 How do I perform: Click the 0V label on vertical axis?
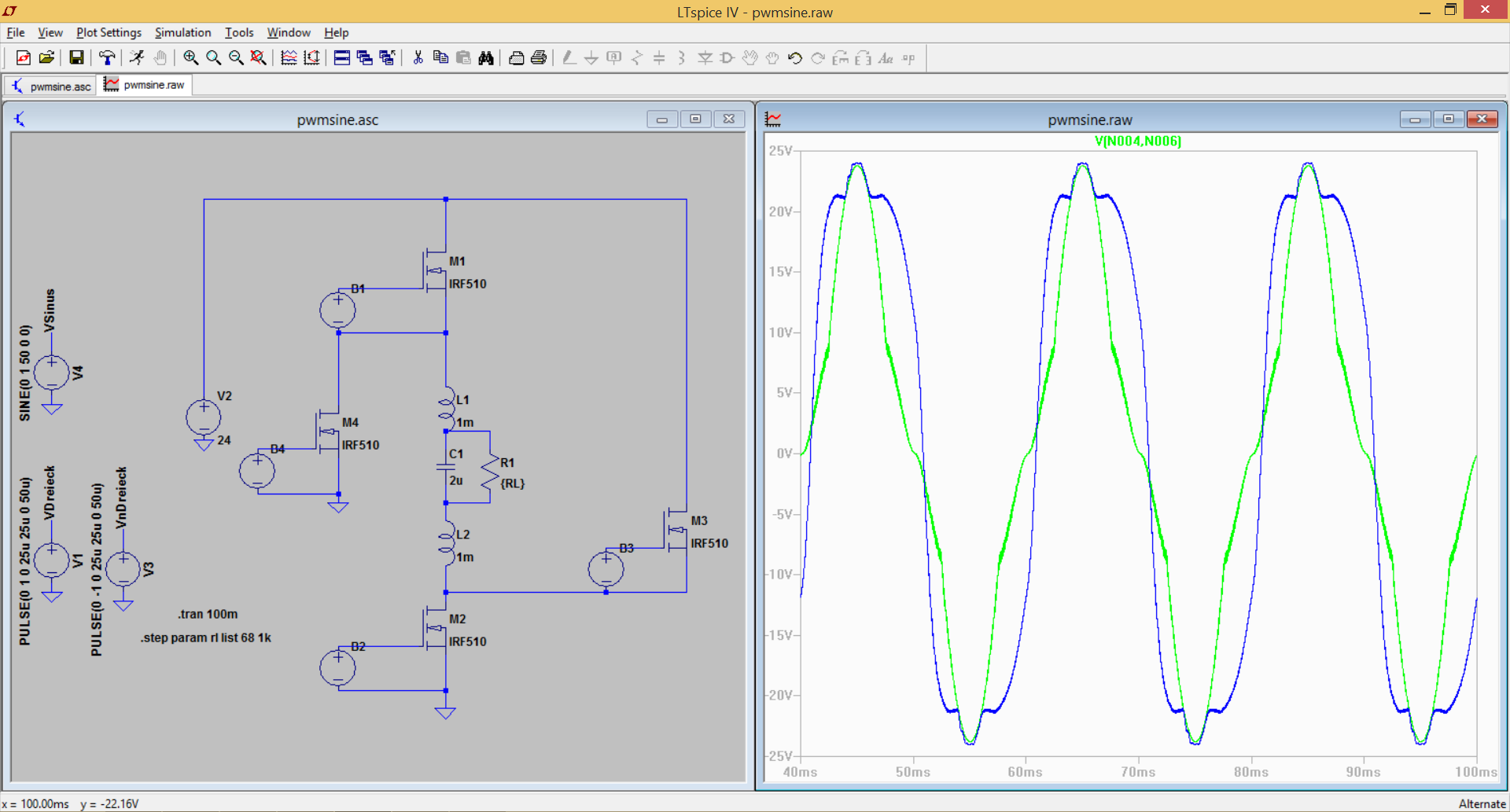[784, 454]
